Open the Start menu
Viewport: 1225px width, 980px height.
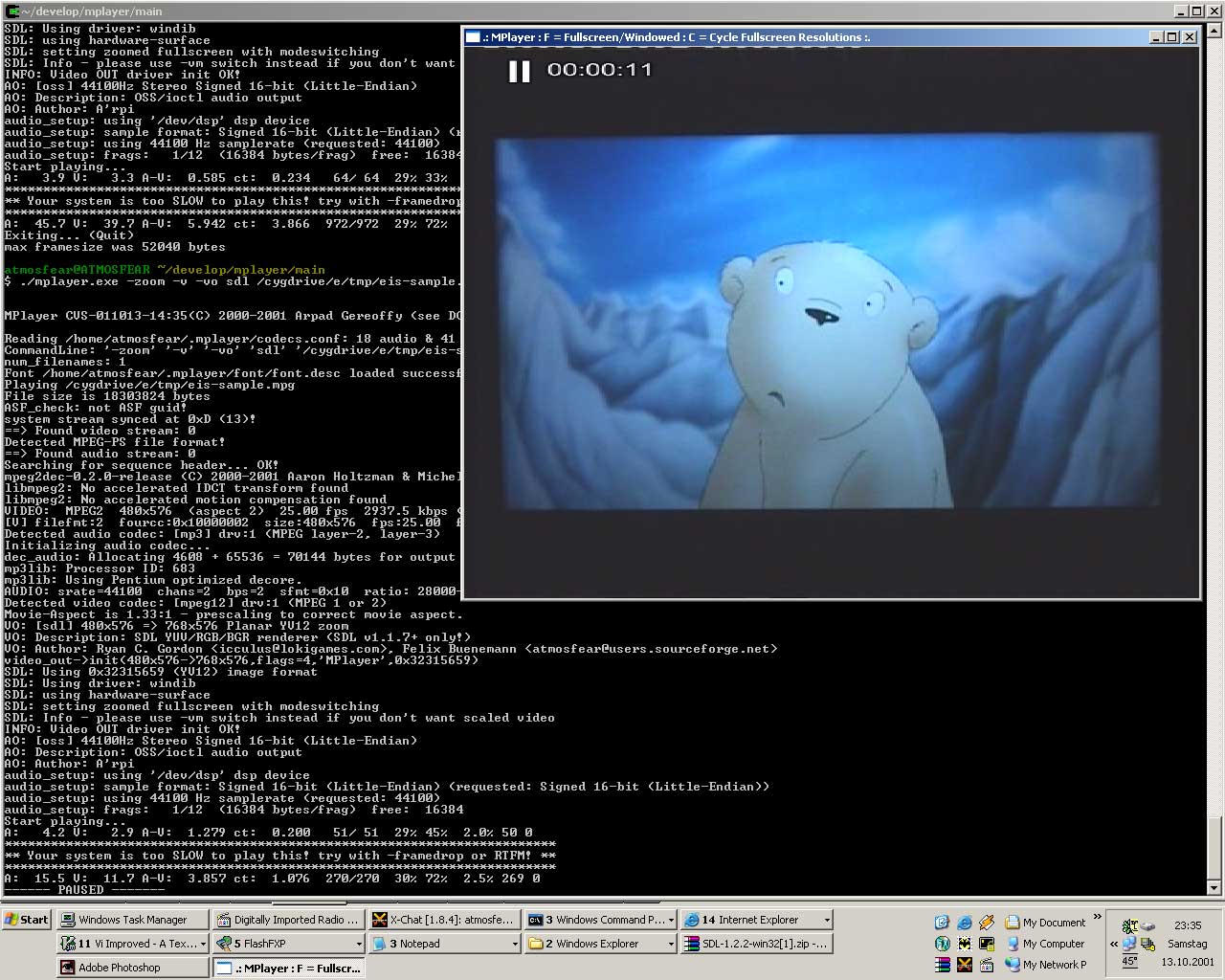tap(27, 920)
